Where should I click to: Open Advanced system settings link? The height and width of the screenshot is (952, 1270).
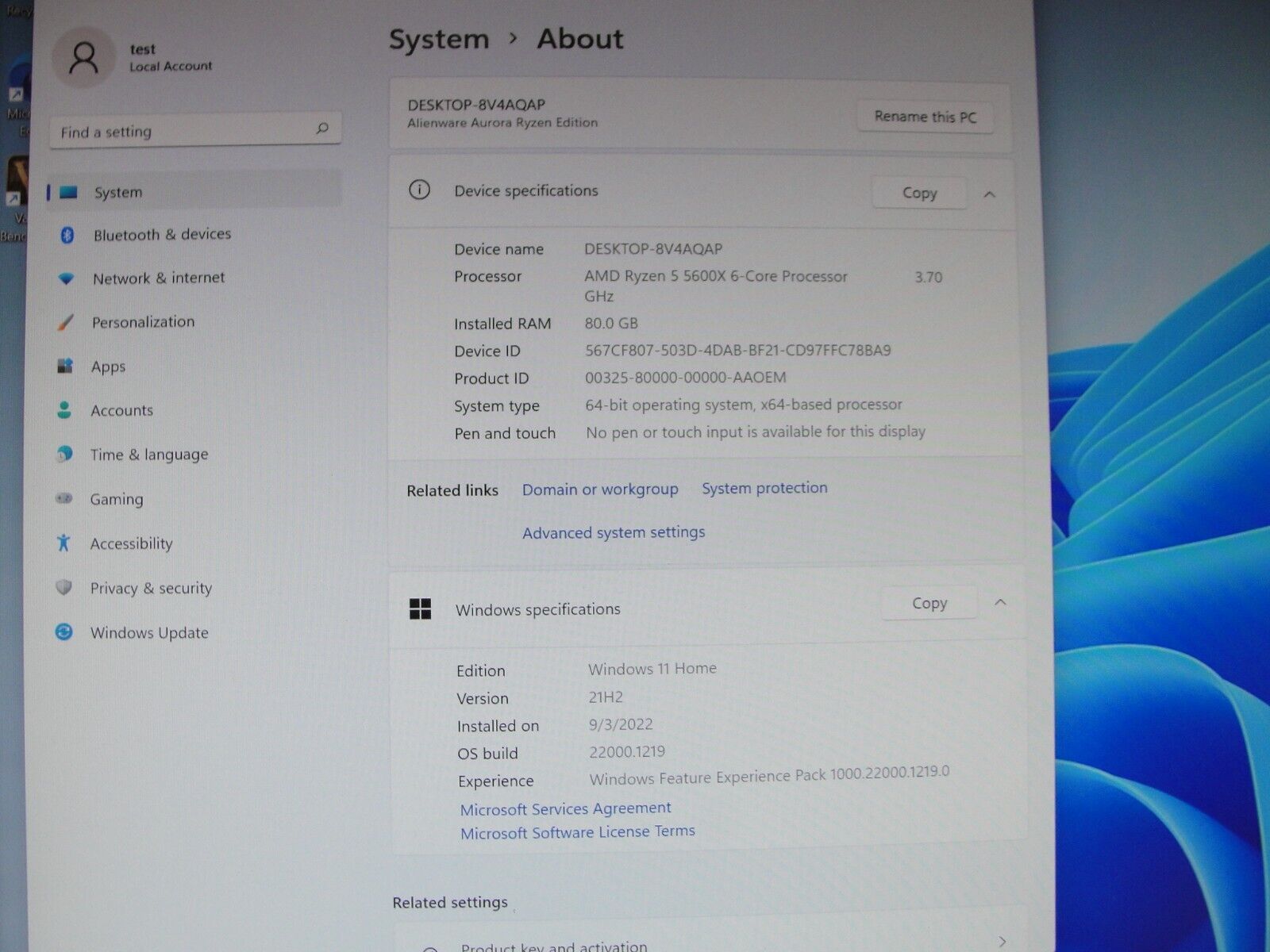click(614, 532)
